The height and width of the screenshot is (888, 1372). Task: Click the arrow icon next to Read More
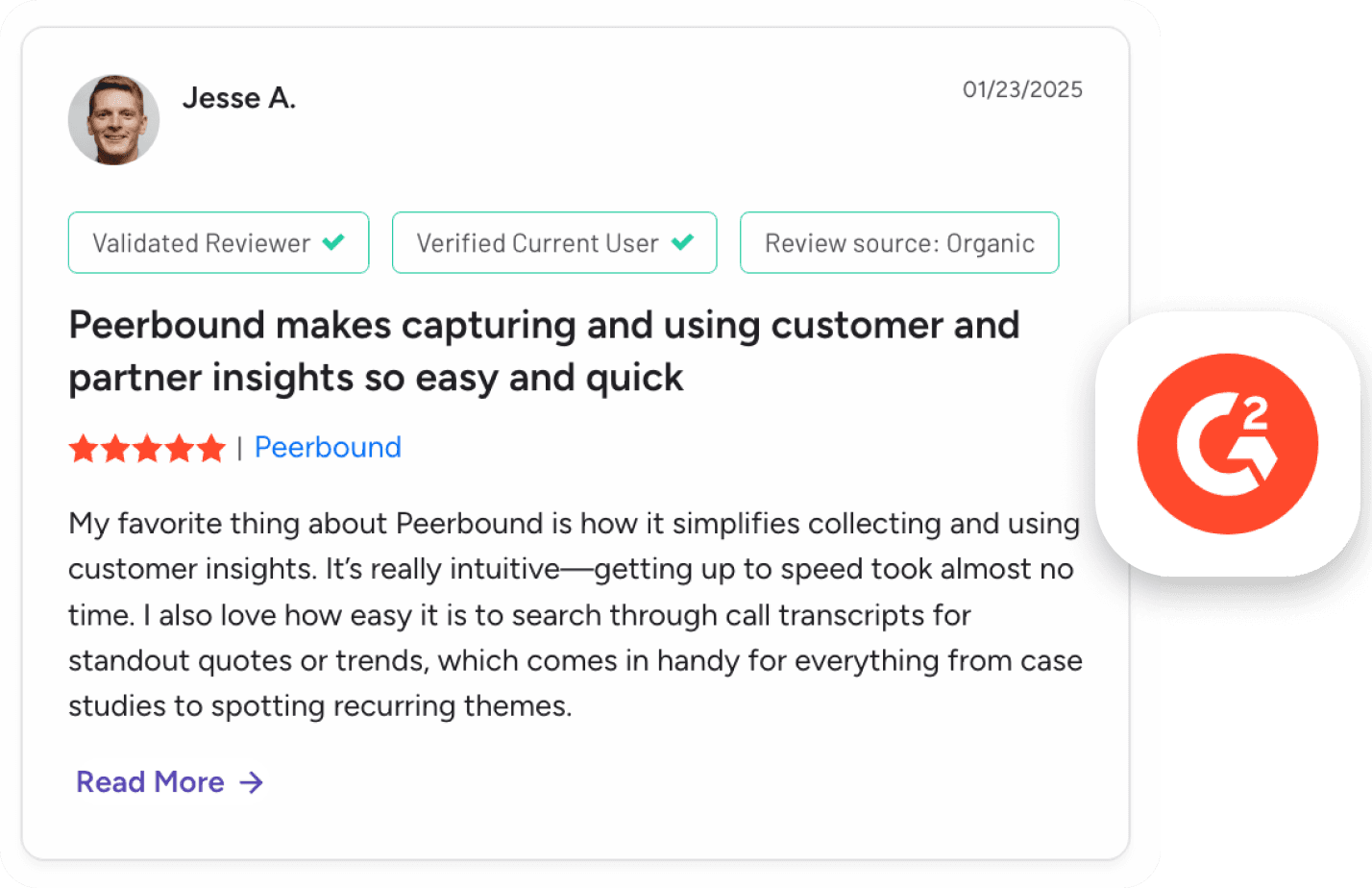tap(250, 782)
